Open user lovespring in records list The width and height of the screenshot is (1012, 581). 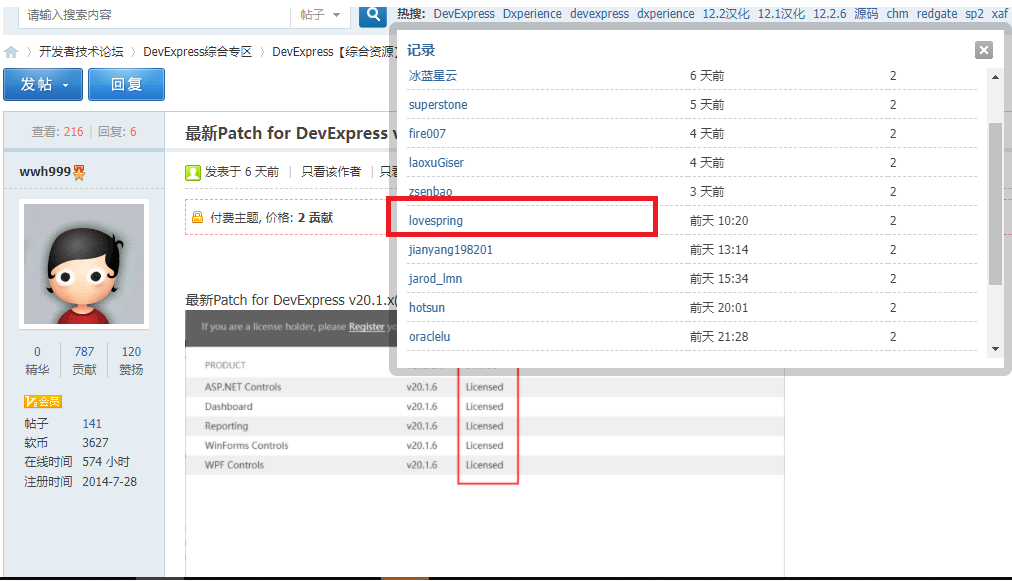(x=436, y=221)
